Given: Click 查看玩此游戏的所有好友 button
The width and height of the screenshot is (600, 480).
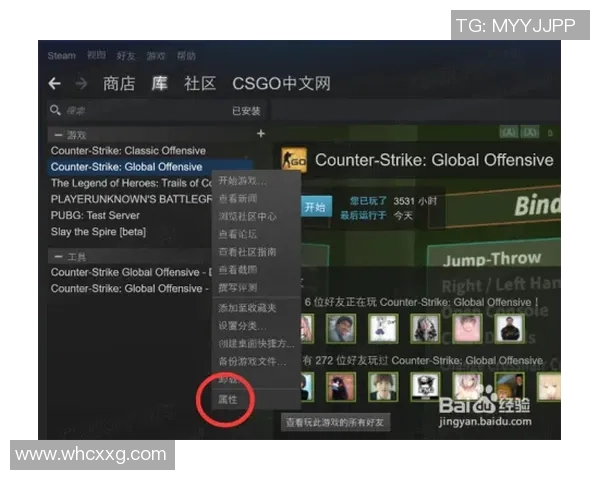Looking at the screenshot, I should pos(335,422).
